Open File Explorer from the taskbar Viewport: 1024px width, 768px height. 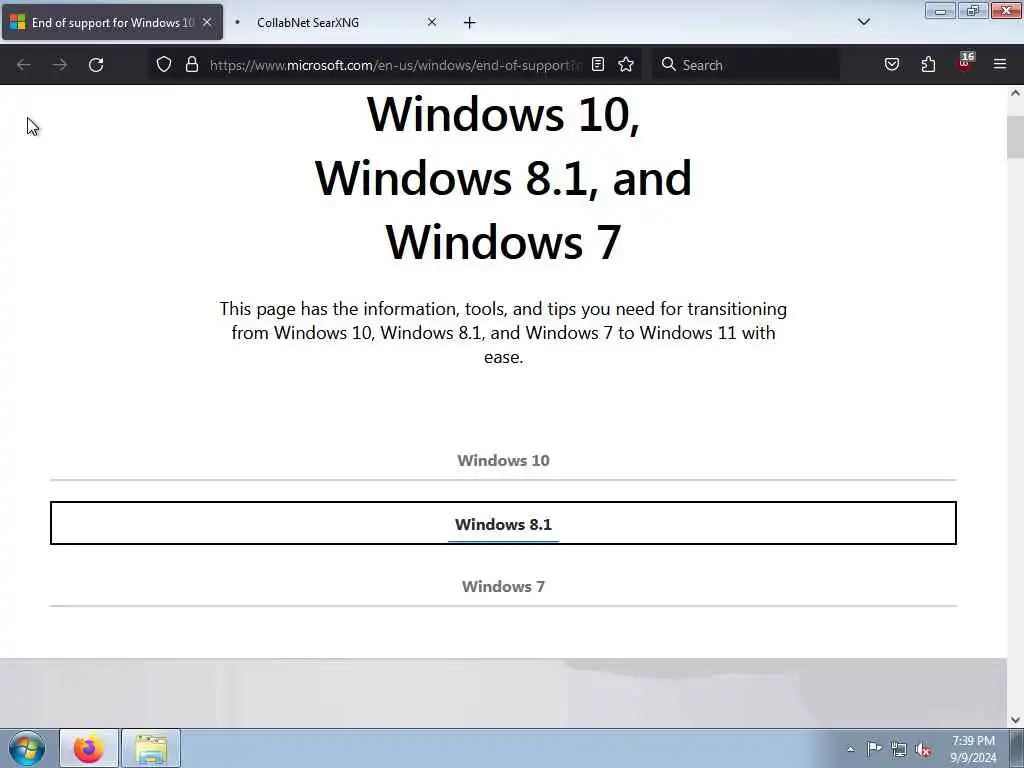[151, 748]
